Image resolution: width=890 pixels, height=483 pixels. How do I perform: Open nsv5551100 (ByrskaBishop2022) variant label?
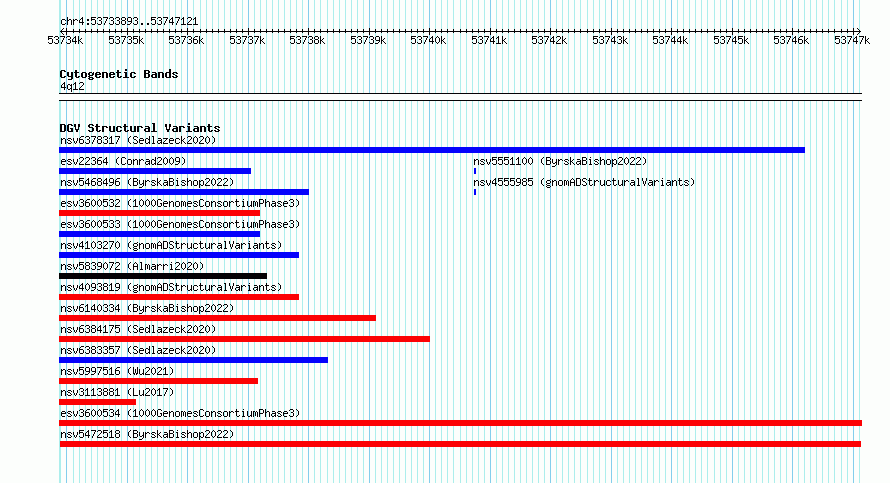[560, 161]
